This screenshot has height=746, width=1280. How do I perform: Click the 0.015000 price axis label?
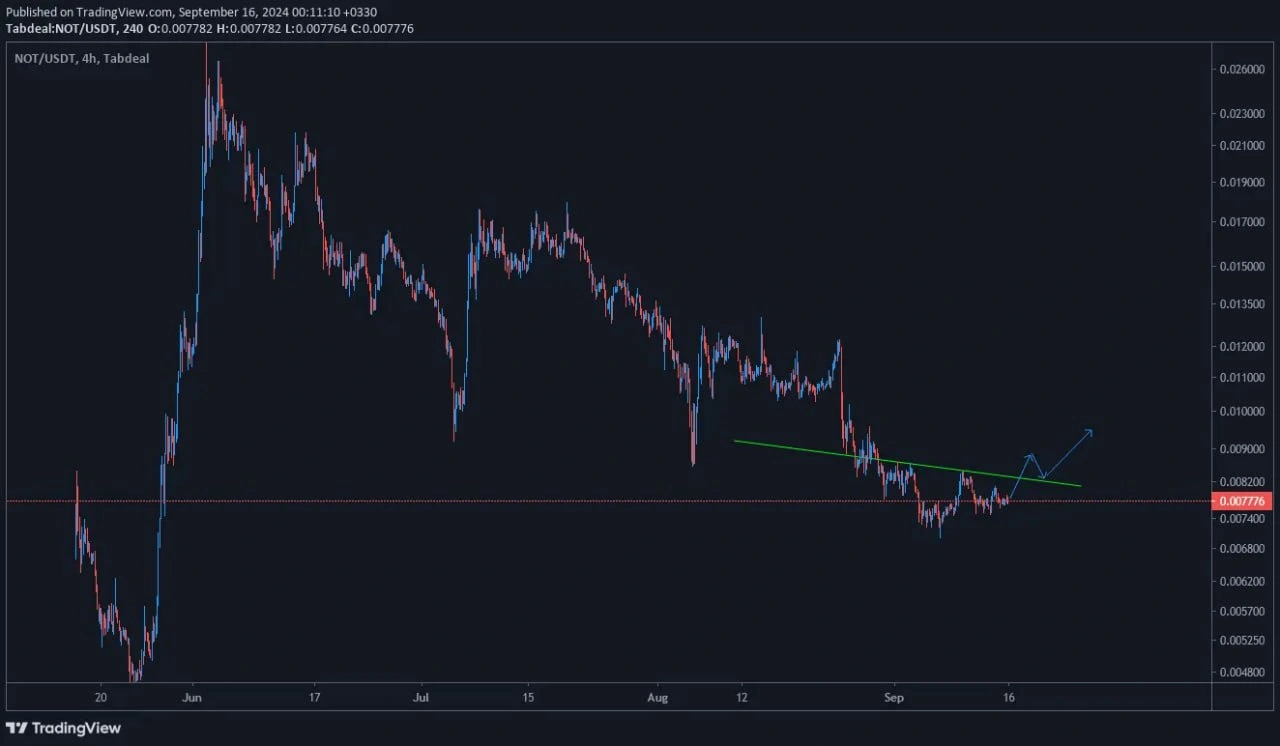click(1243, 267)
